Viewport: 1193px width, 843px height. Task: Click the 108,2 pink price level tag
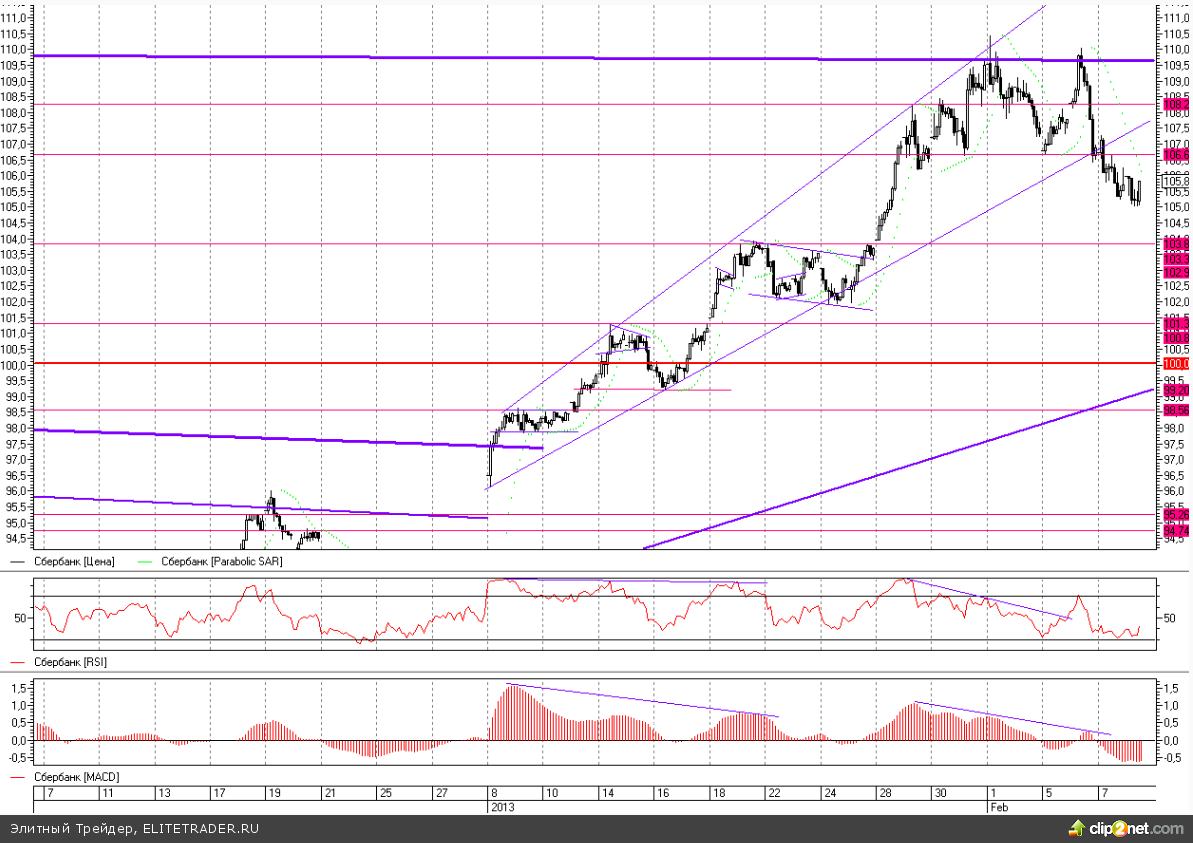1176,104
